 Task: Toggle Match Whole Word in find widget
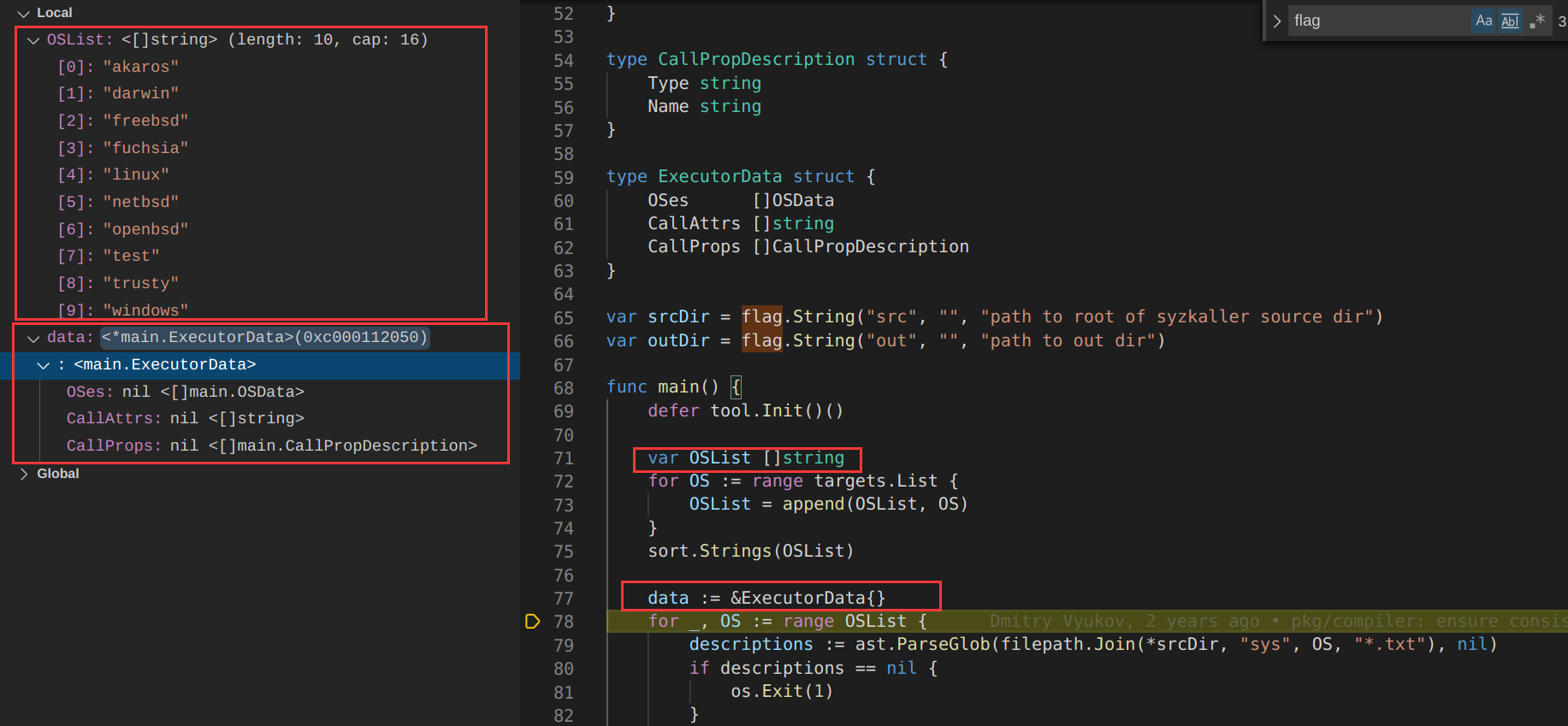1510,21
